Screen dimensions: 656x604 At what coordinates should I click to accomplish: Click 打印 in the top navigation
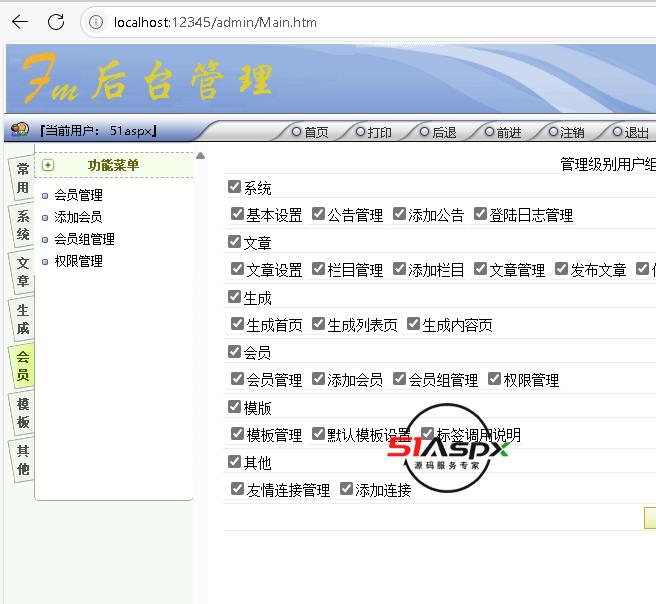[374, 132]
